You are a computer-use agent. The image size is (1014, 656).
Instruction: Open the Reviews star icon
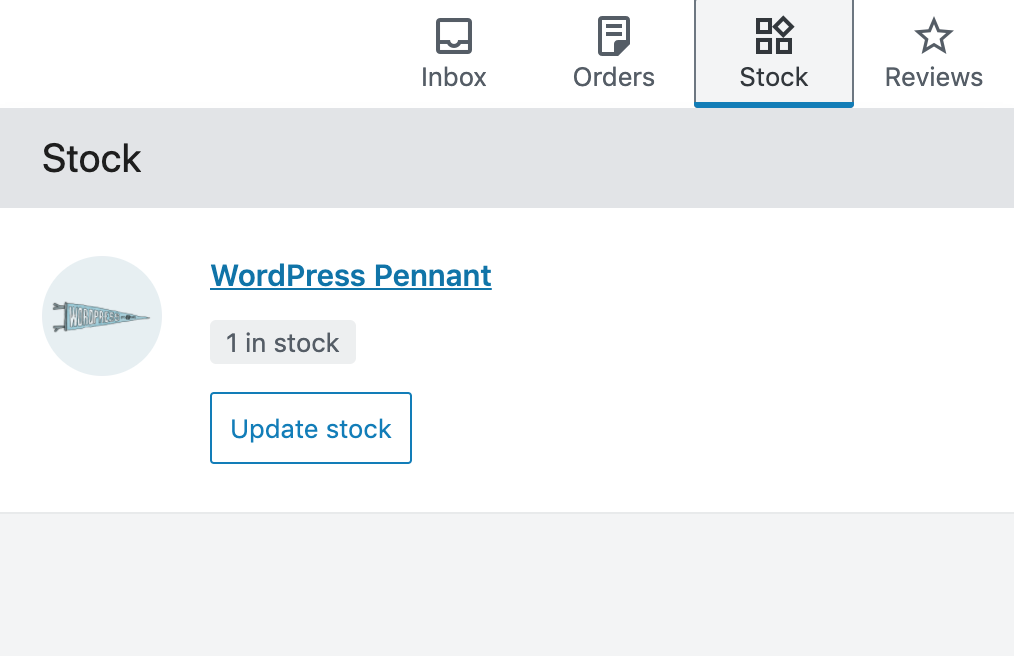point(934,36)
